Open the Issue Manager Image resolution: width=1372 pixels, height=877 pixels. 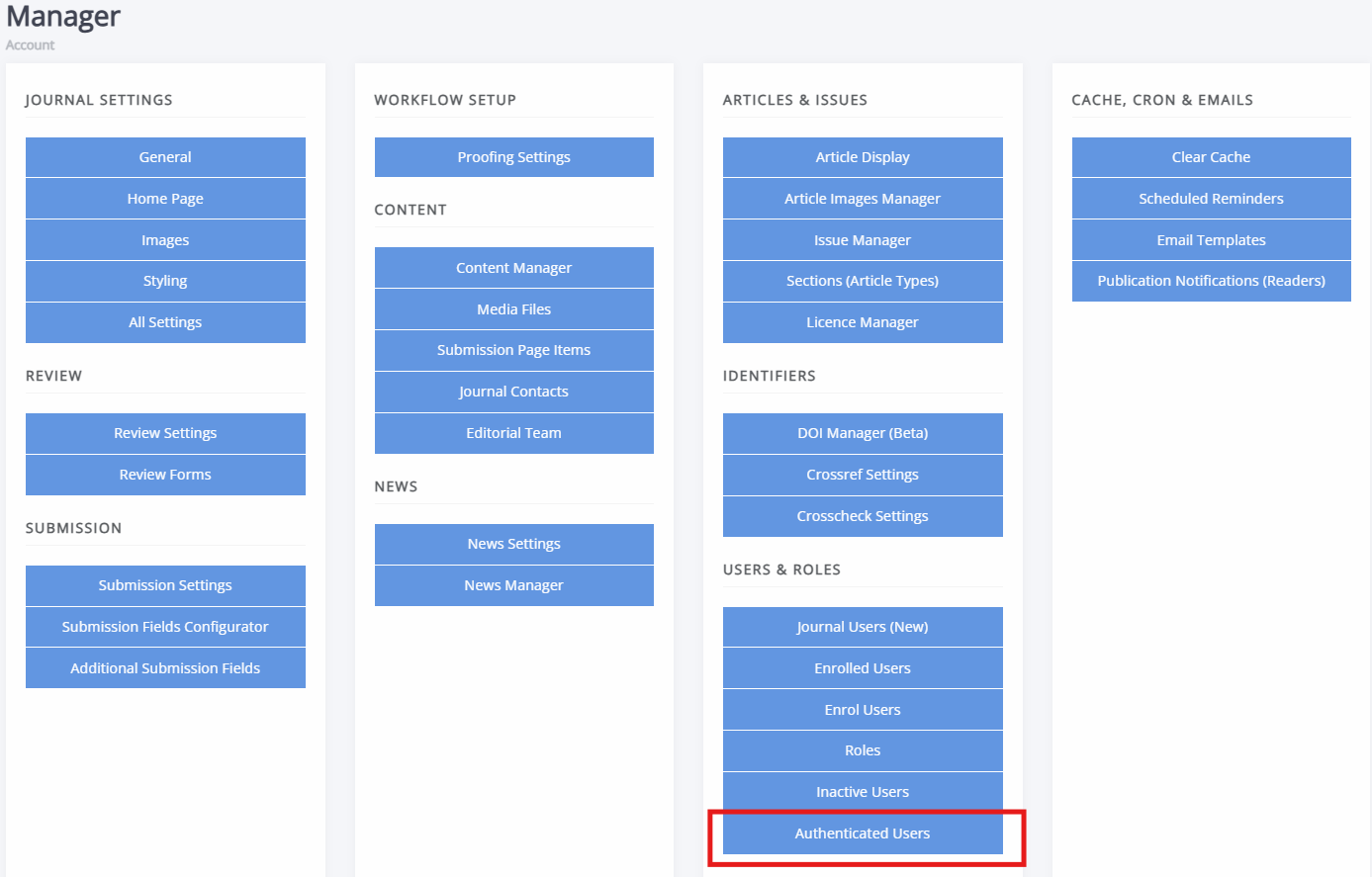click(x=863, y=240)
